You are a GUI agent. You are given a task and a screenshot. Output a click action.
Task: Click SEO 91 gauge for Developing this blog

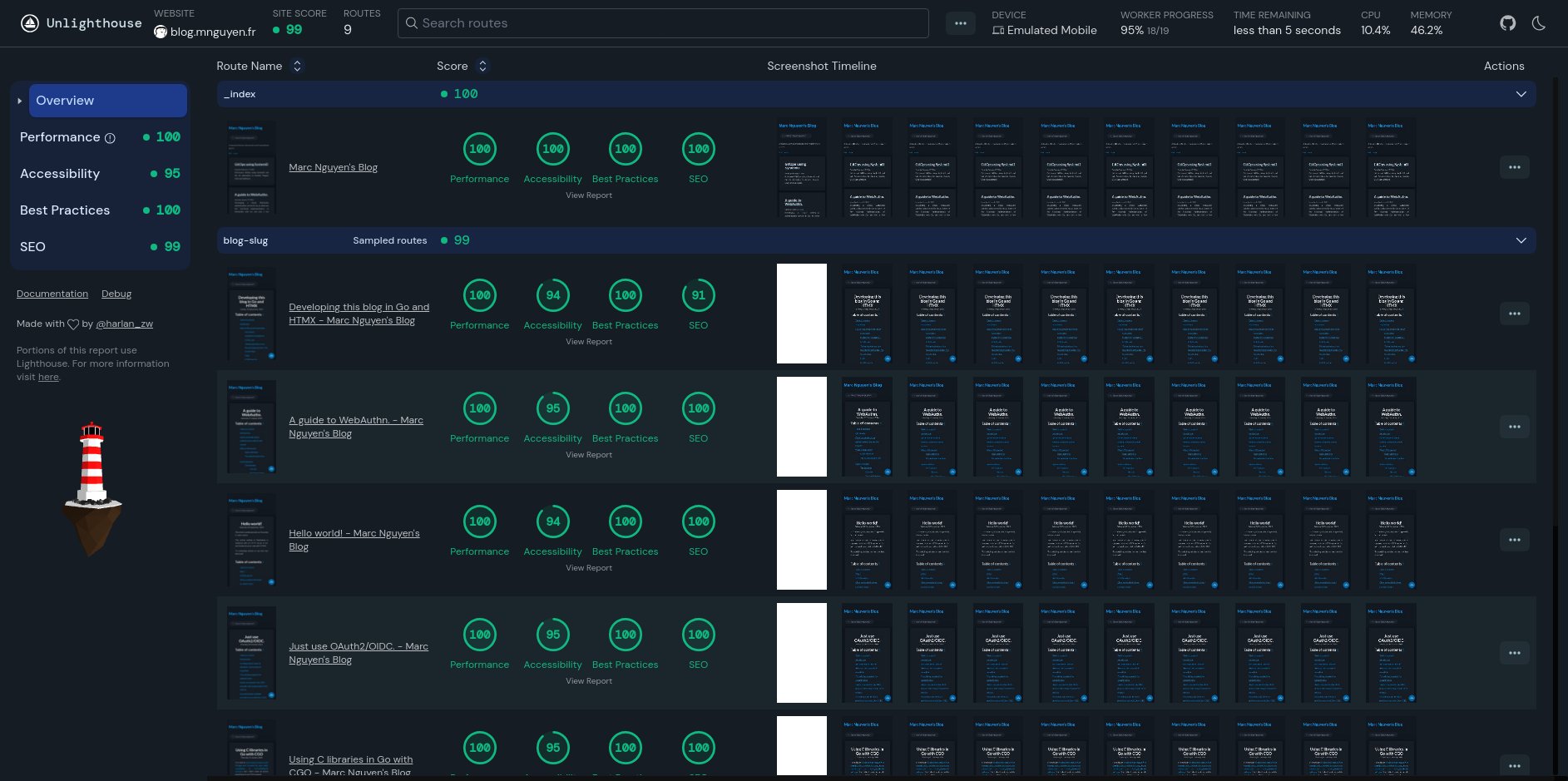[x=699, y=295]
